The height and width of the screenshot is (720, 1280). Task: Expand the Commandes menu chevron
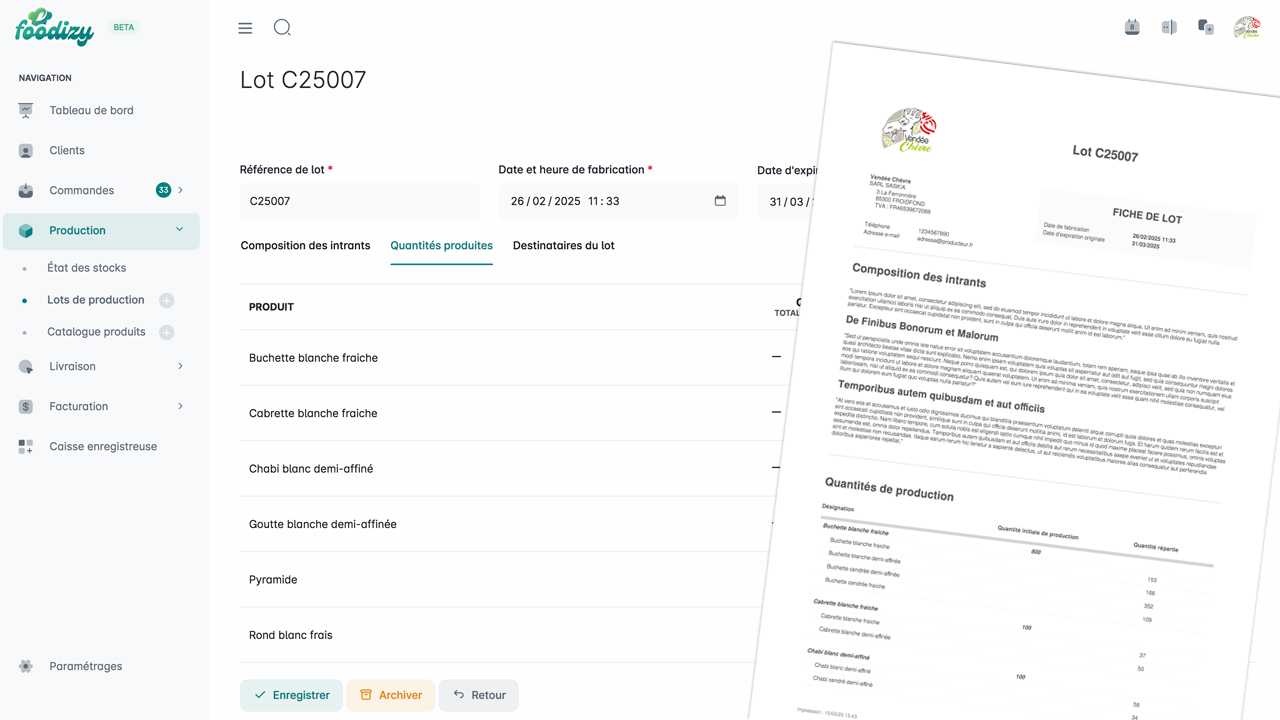tap(181, 190)
